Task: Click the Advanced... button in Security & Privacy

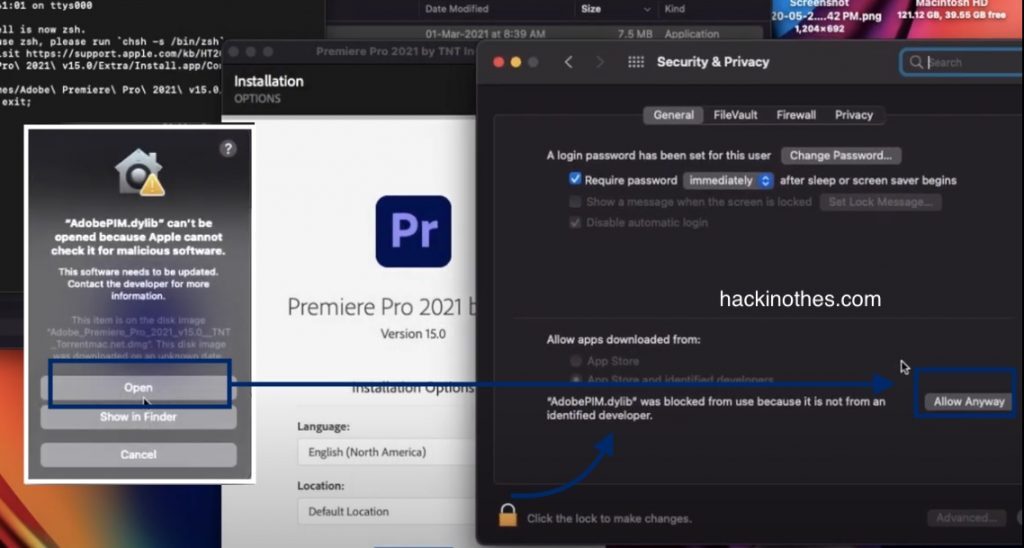Action: (966, 518)
